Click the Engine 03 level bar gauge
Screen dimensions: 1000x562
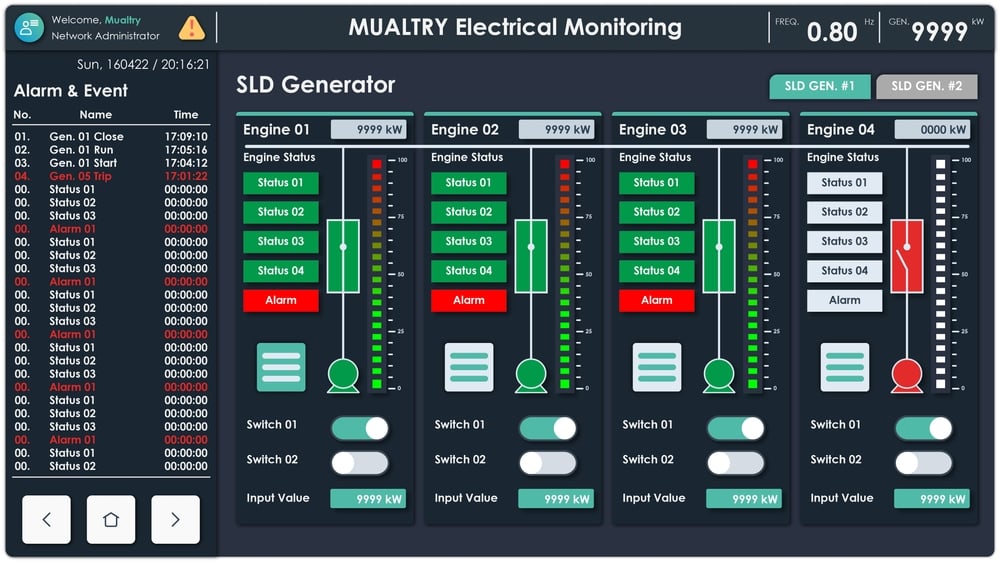(753, 273)
